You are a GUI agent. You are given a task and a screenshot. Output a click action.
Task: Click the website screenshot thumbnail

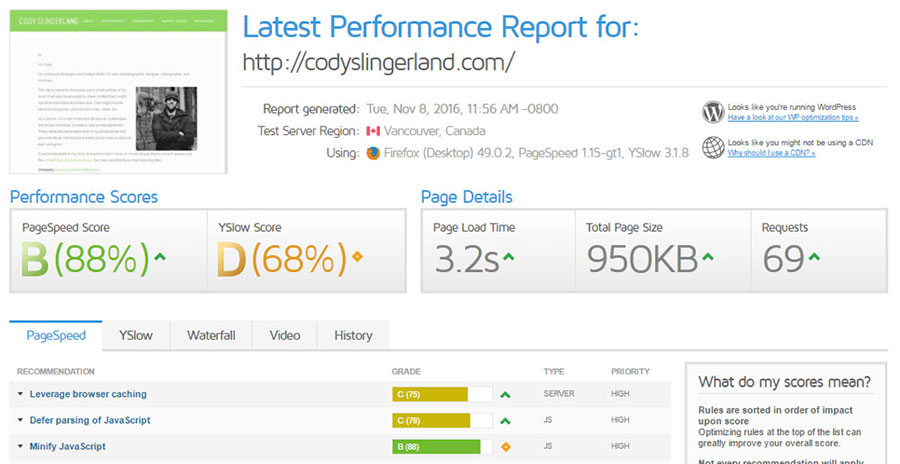tap(118, 92)
